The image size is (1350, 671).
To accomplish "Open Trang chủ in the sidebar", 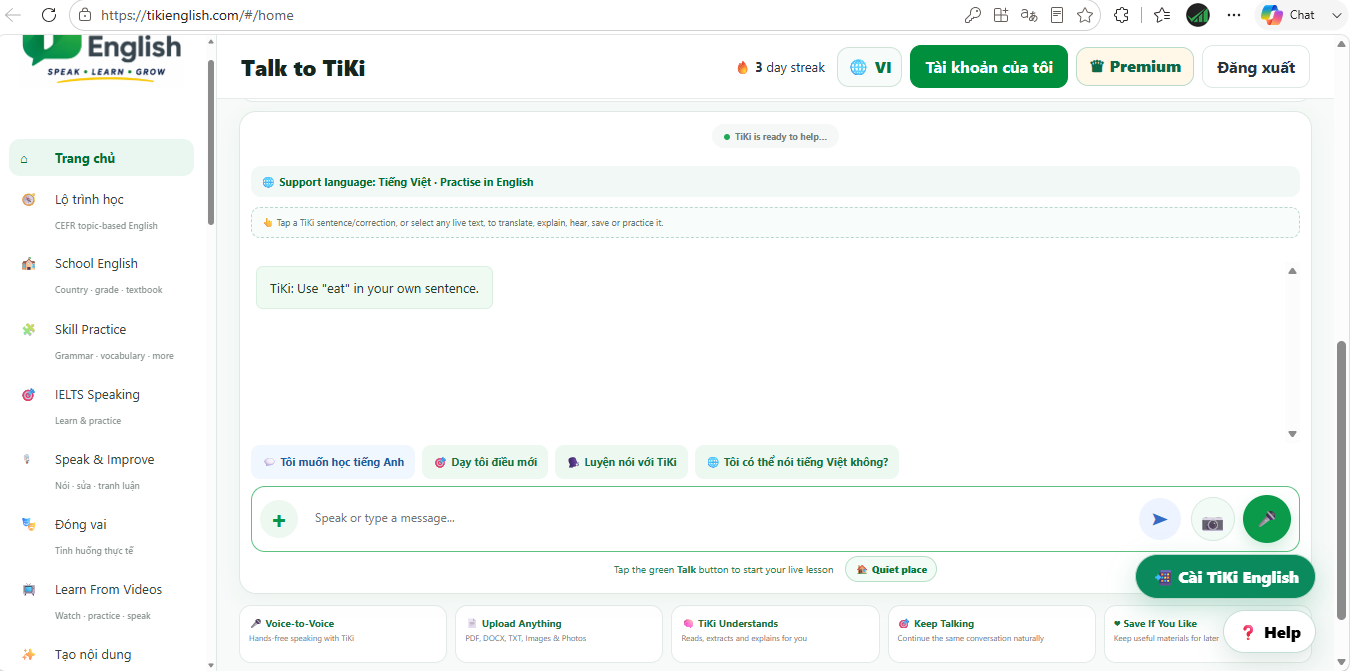I will [x=101, y=158].
